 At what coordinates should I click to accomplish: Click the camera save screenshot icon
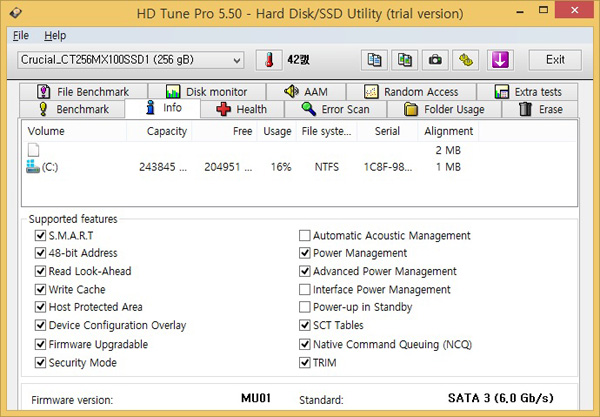(435, 60)
